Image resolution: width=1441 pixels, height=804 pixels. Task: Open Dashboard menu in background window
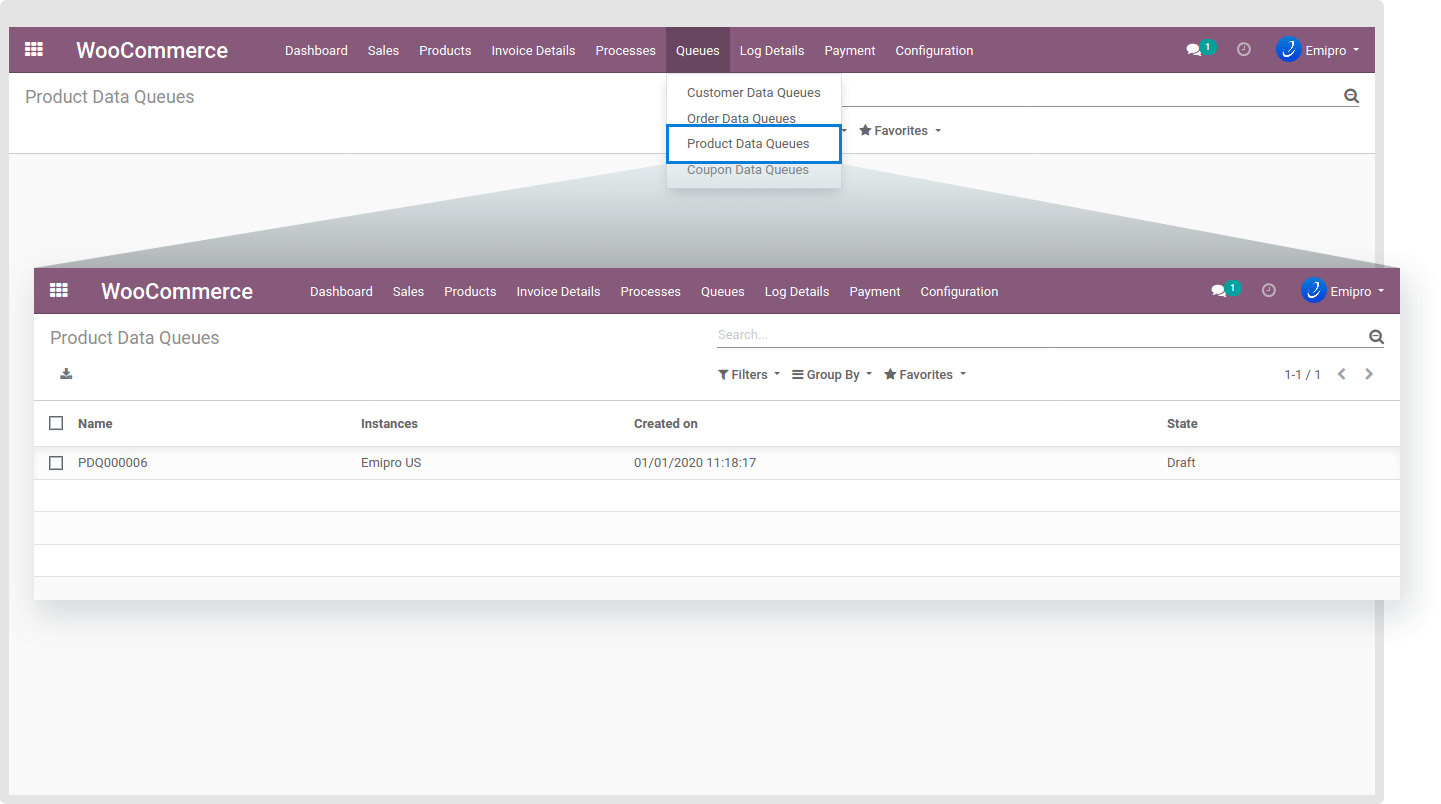(316, 51)
